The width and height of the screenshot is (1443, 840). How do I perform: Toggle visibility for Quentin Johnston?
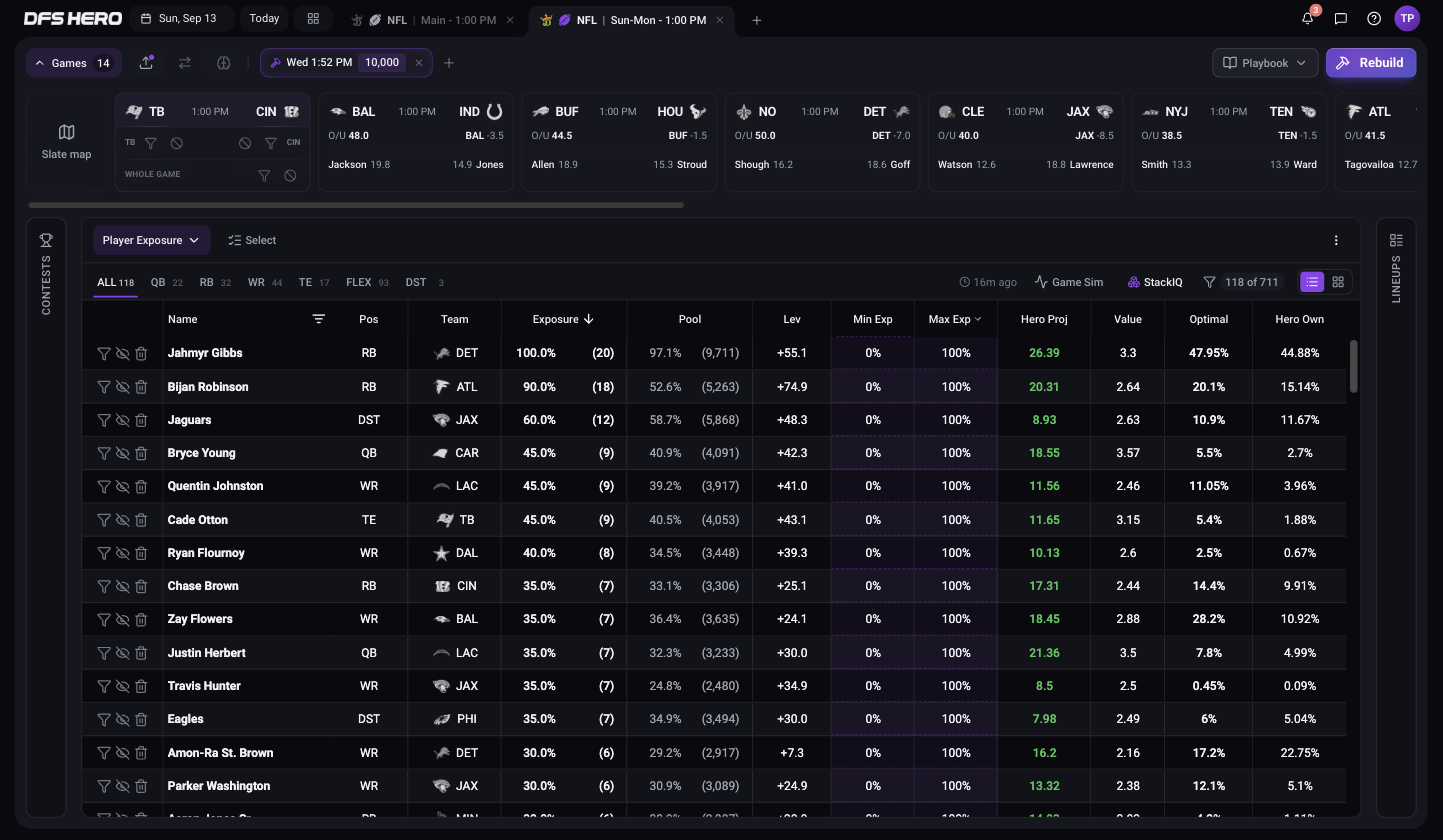(122, 486)
